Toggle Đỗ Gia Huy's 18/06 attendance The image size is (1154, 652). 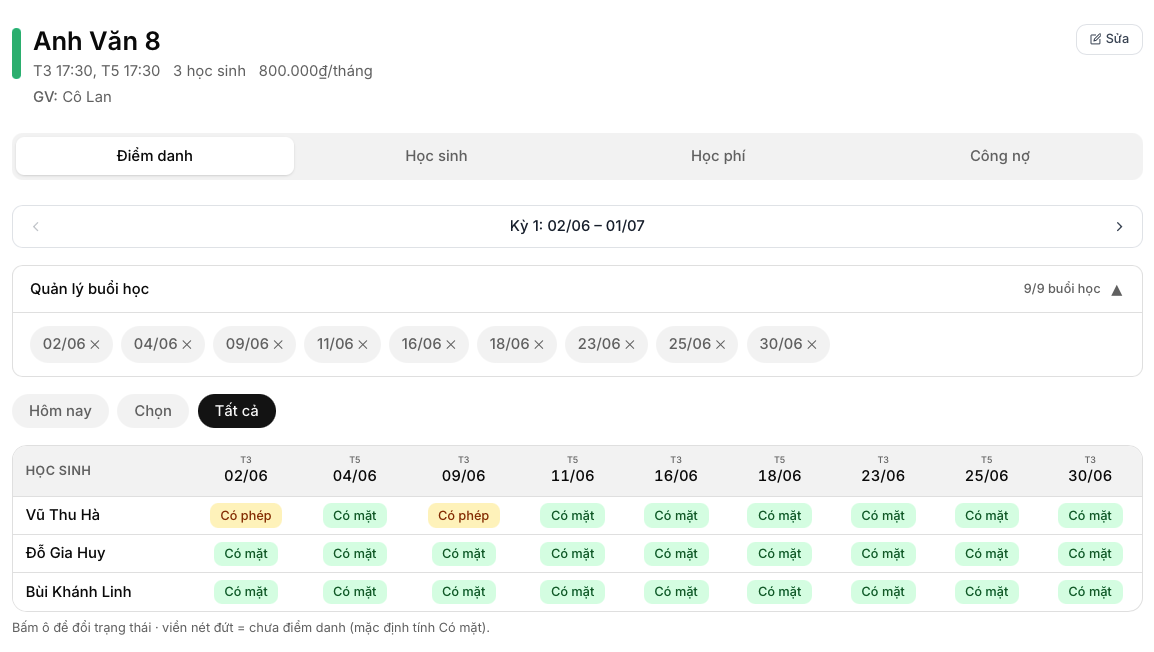tap(779, 554)
